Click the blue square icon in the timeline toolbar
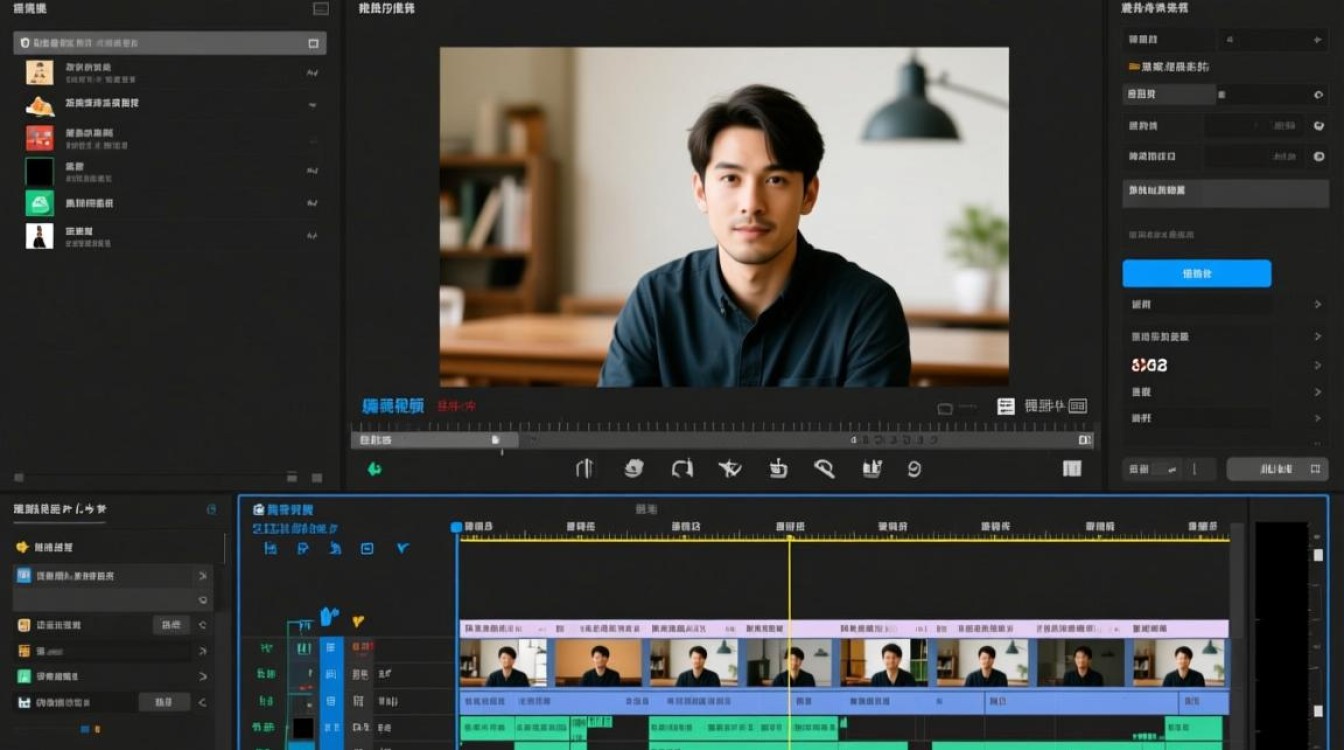Image resolution: width=1344 pixels, height=750 pixels. (x=367, y=548)
